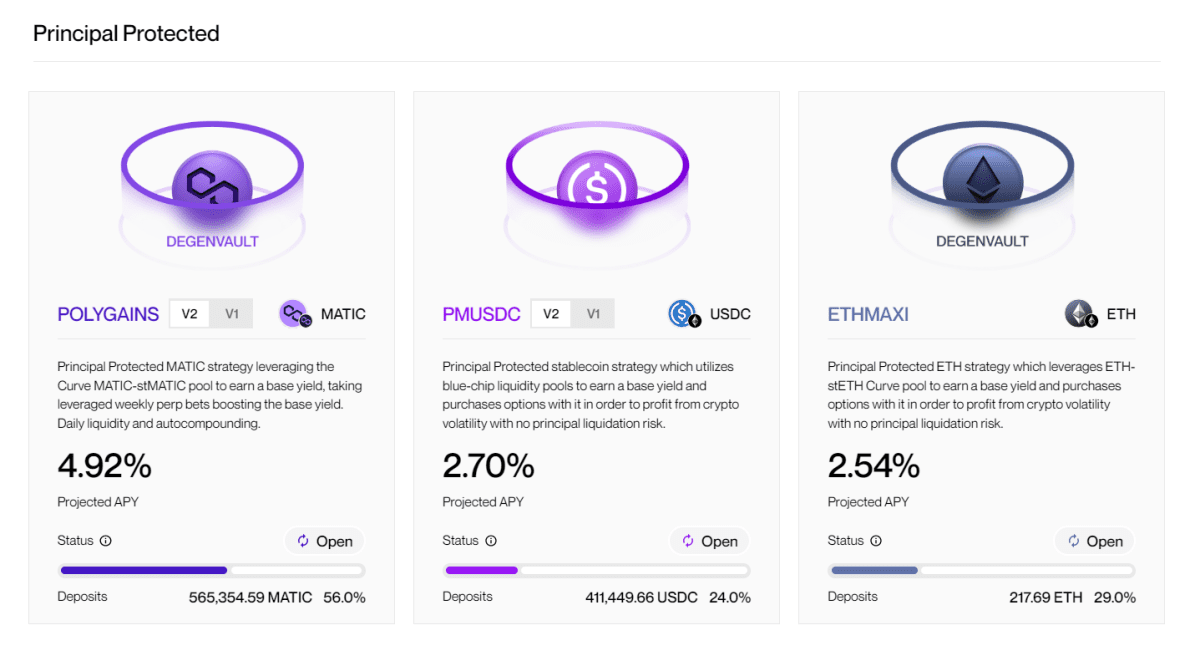The width and height of the screenshot is (1200, 661).
Task: Click the MATIC token icon beside POLYGAINS
Action: (295, 314)
